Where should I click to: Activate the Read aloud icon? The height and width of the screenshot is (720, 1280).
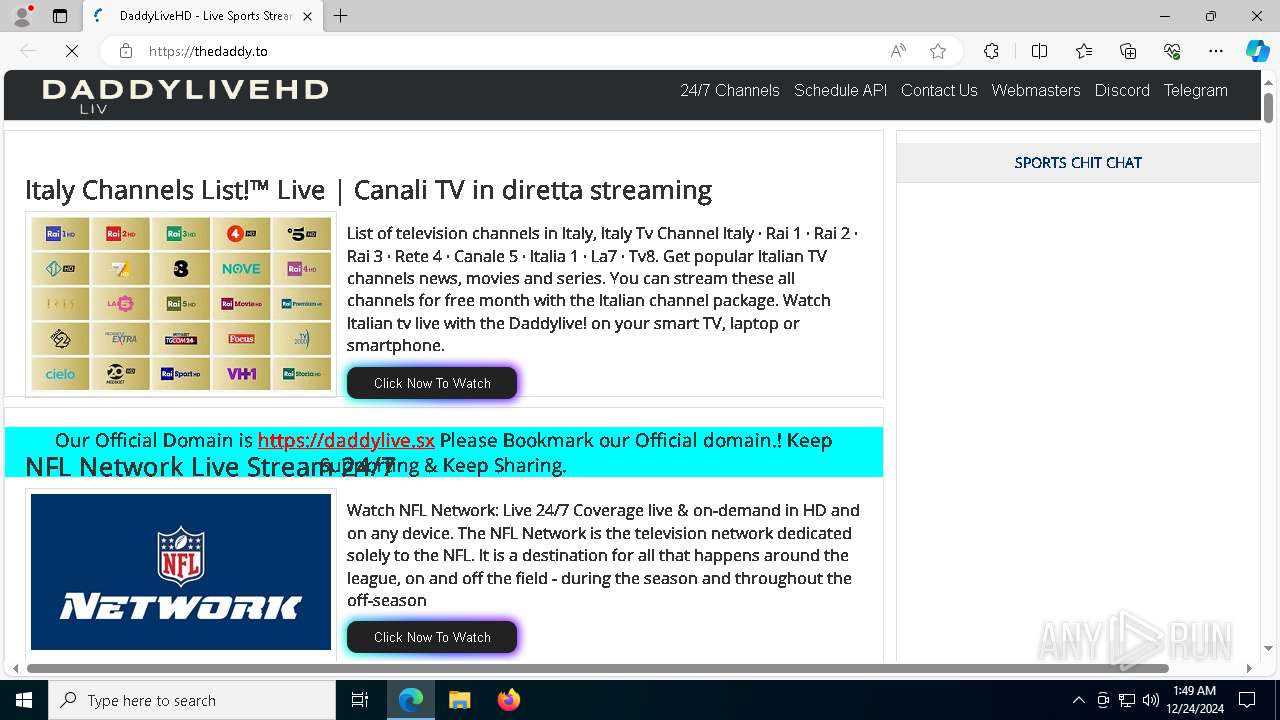[898, 51]
